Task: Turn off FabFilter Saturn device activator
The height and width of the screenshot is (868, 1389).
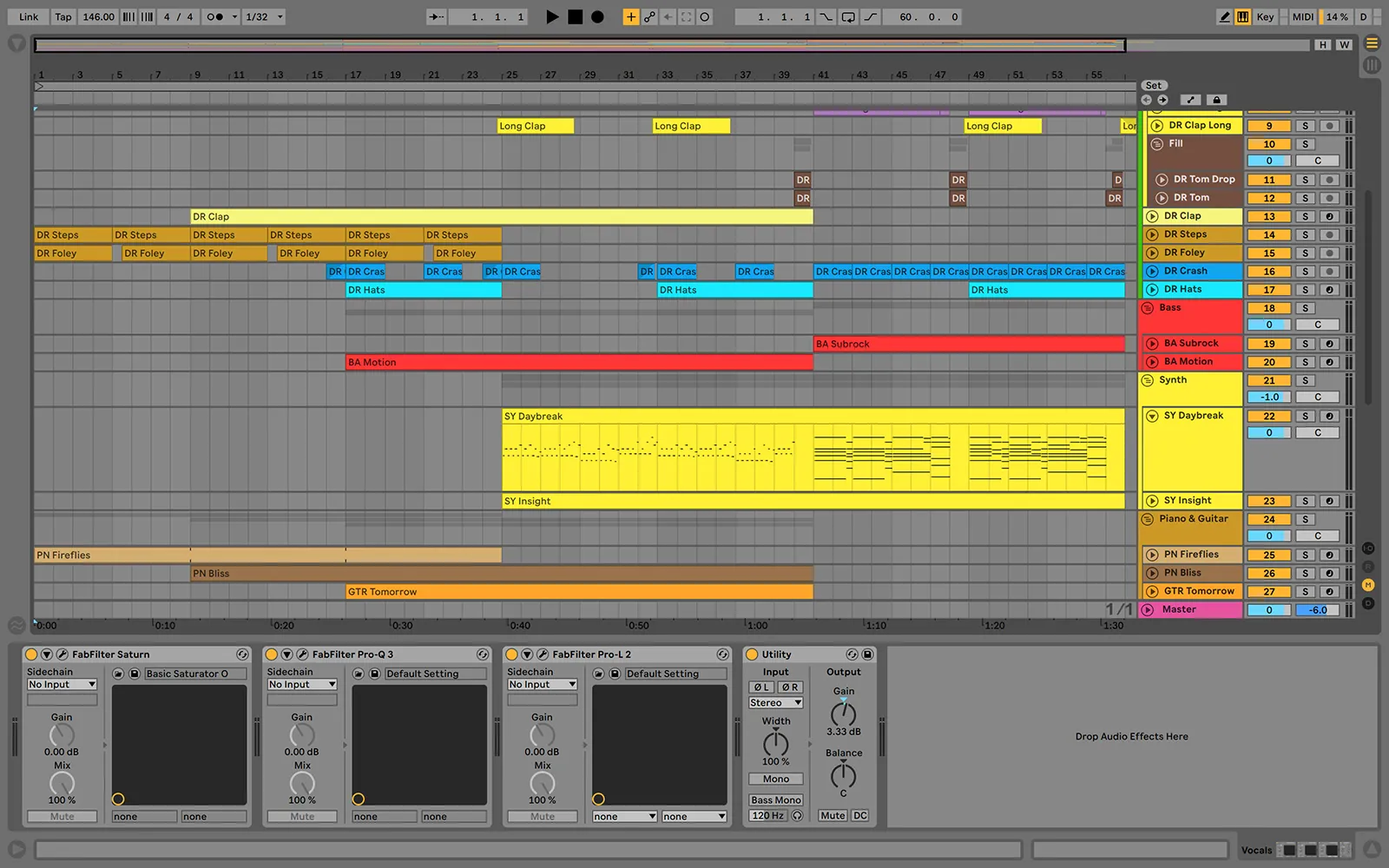Action: (31, 654)
